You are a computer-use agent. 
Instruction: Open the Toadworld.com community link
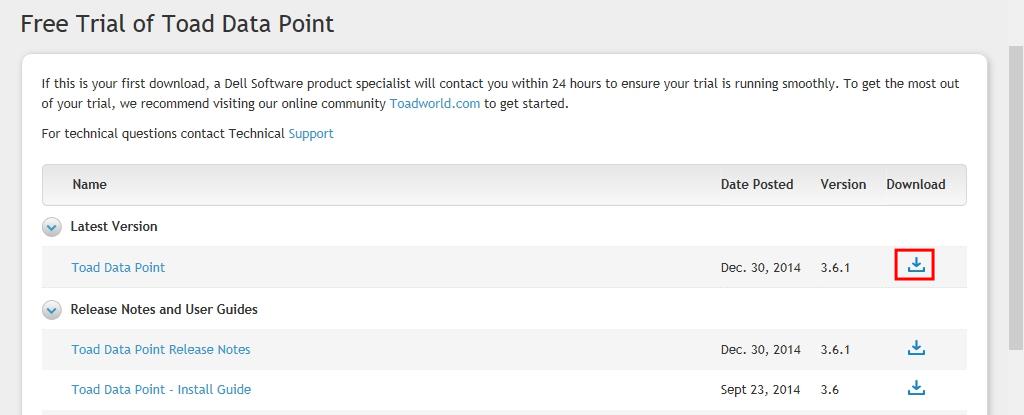coord(434,103)
